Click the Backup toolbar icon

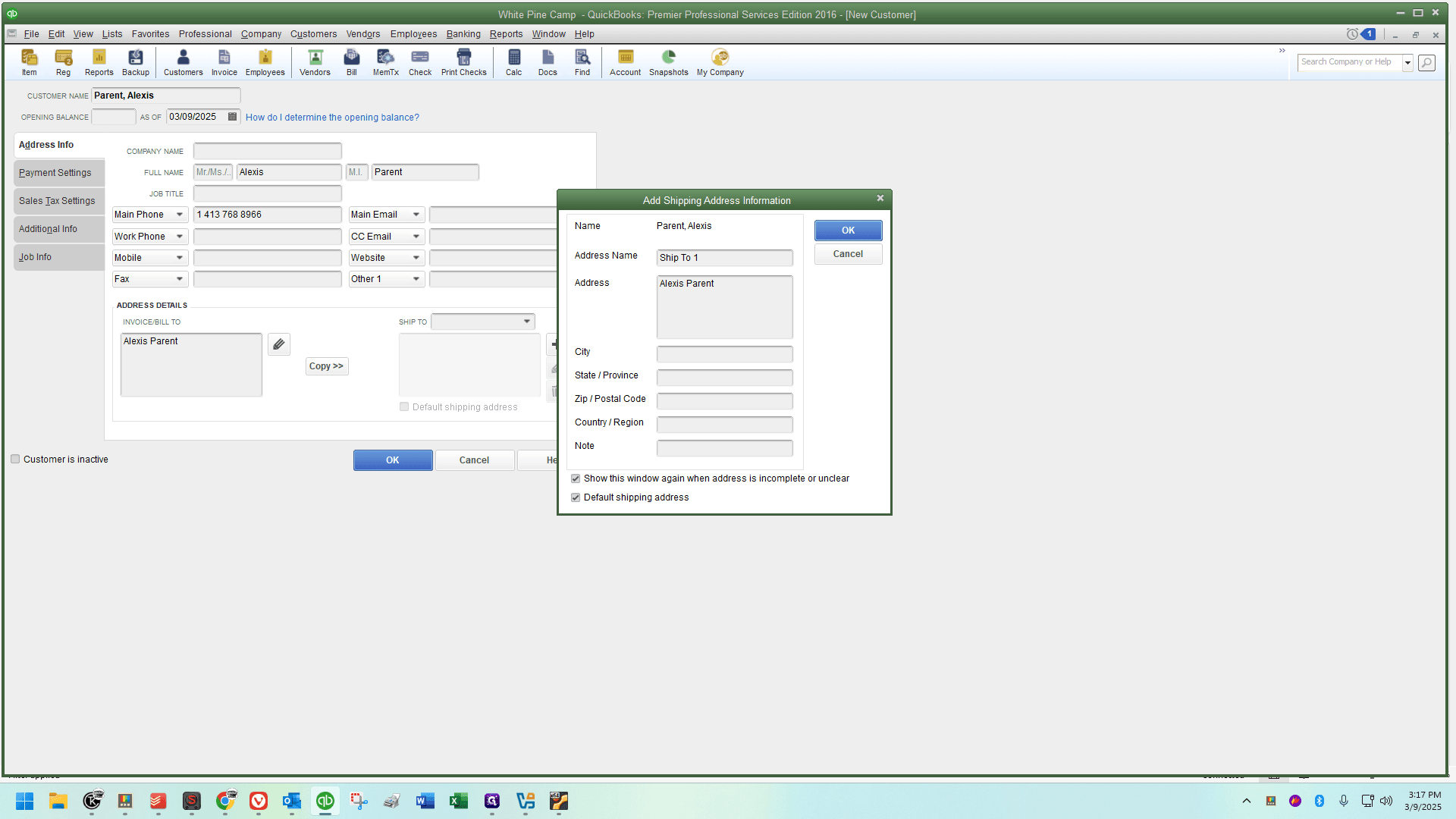click(x=136, y=62)
